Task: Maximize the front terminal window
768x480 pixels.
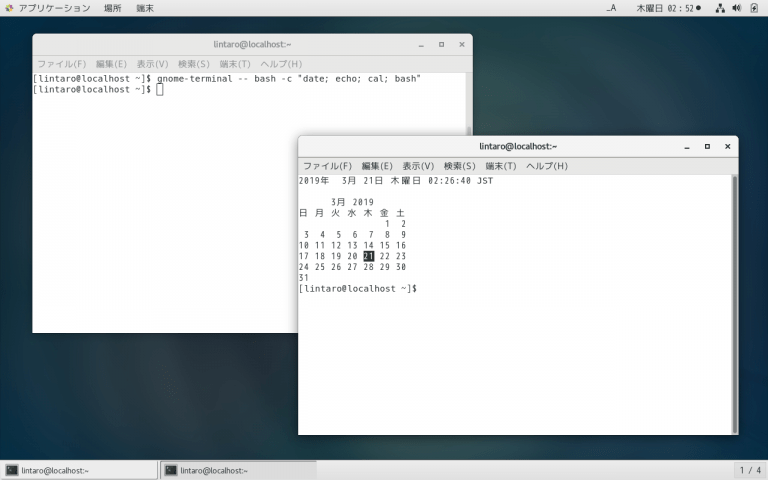Action: click(x=707, y=146)
